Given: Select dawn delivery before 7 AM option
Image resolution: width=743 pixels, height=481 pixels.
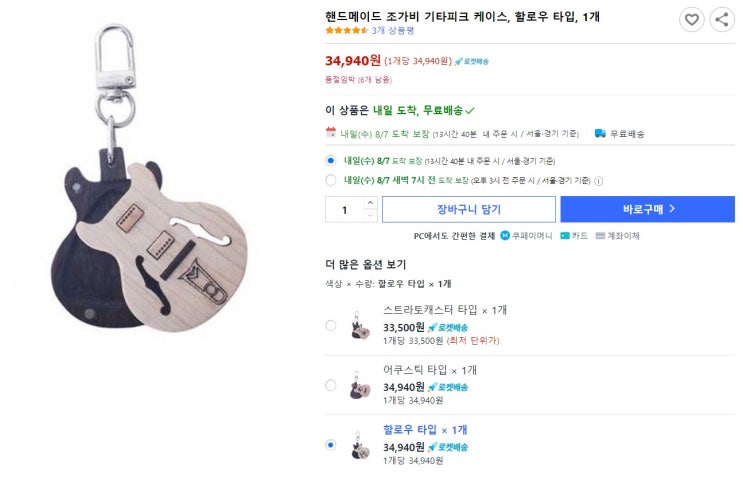Looking at the screenshot, I should (331, 181).
